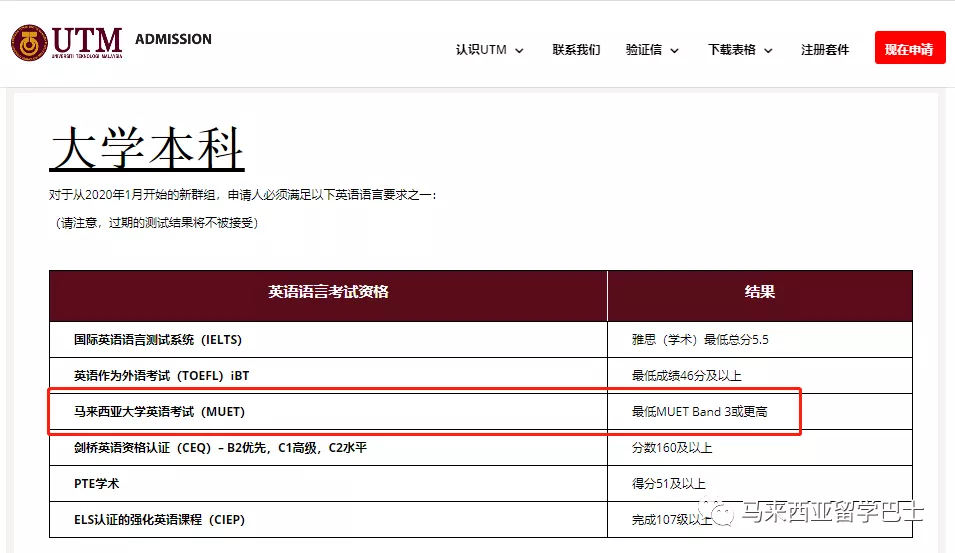The width and height of the screenshot is (955, 553).
Task: Select the 马来西亚大学英语考试 (MUET) cell
Action: 328,412
